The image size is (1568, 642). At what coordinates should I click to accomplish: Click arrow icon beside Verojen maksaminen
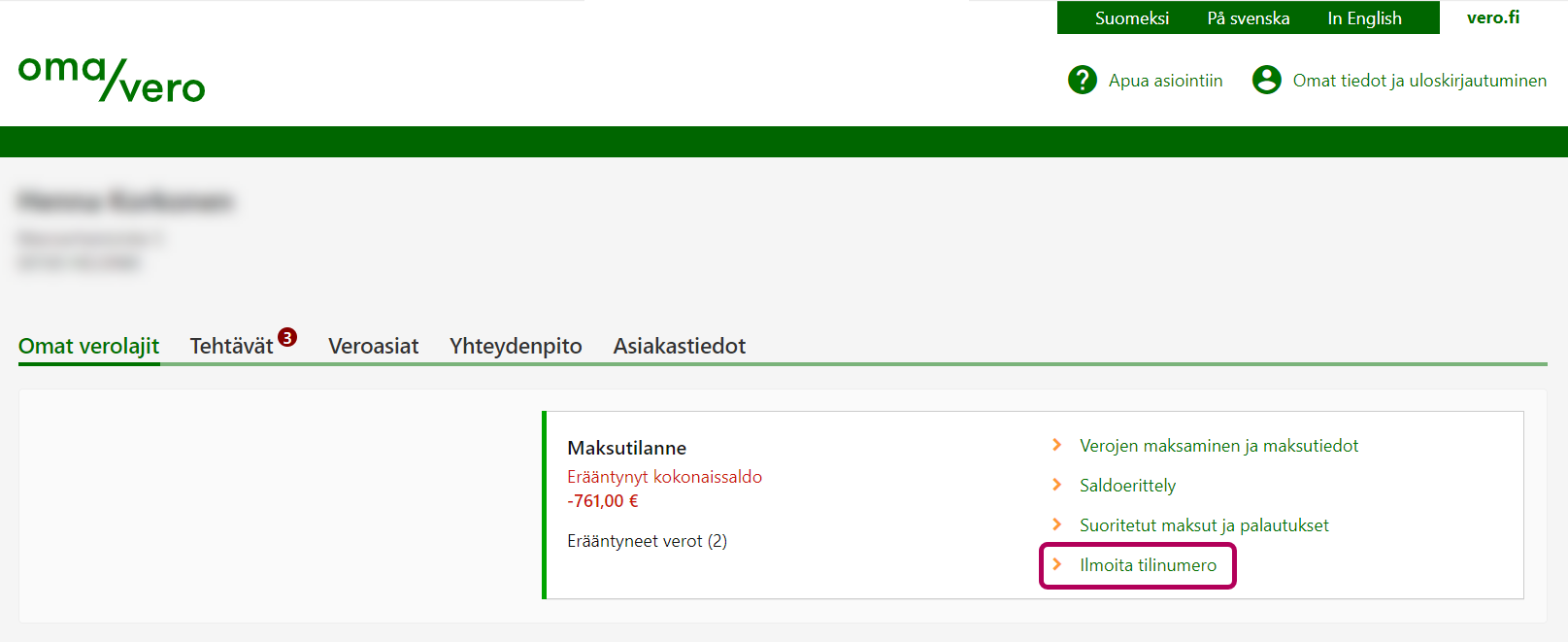click(1057, 445)
